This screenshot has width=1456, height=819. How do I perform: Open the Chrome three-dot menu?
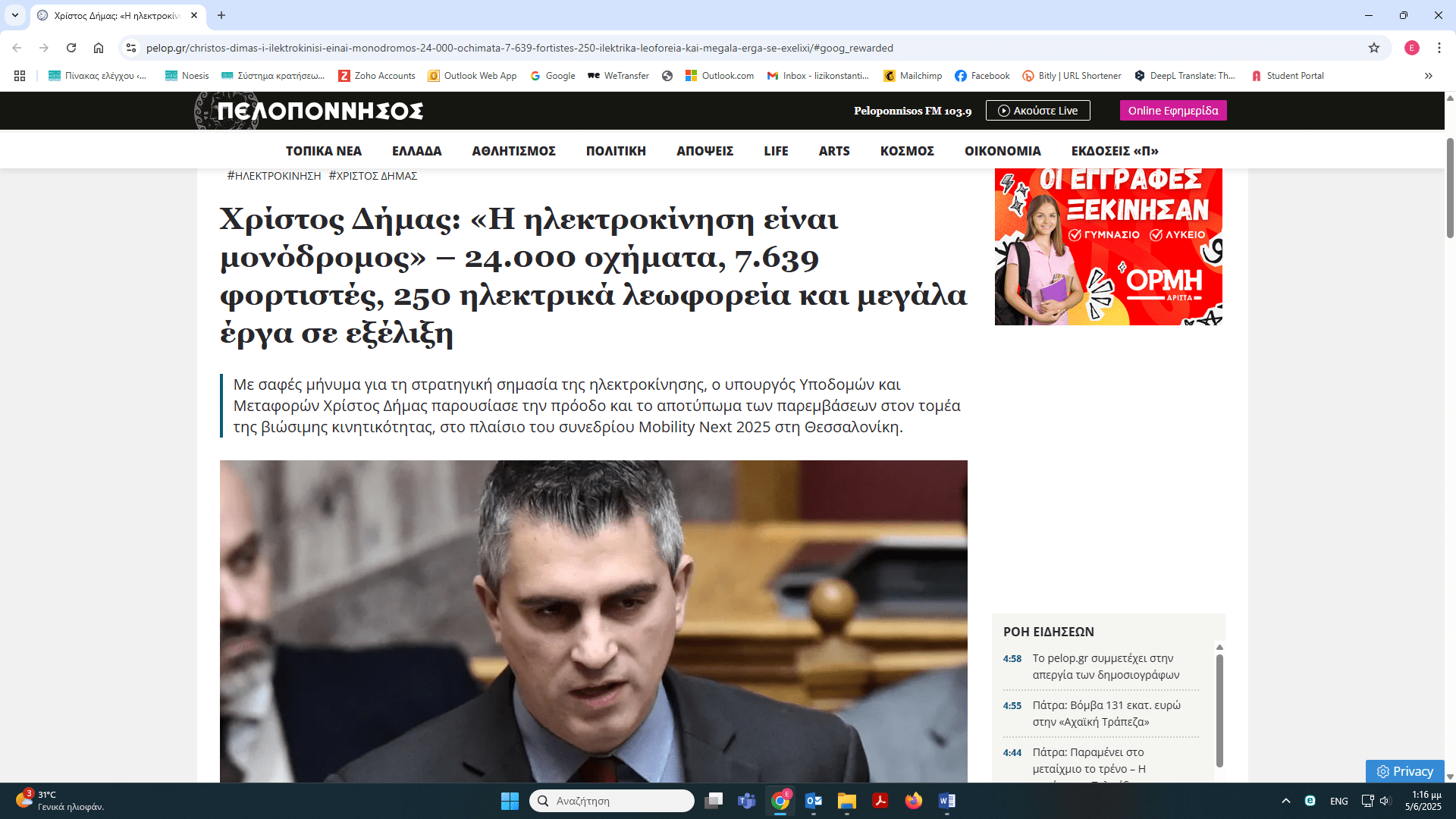(1439, 48)
